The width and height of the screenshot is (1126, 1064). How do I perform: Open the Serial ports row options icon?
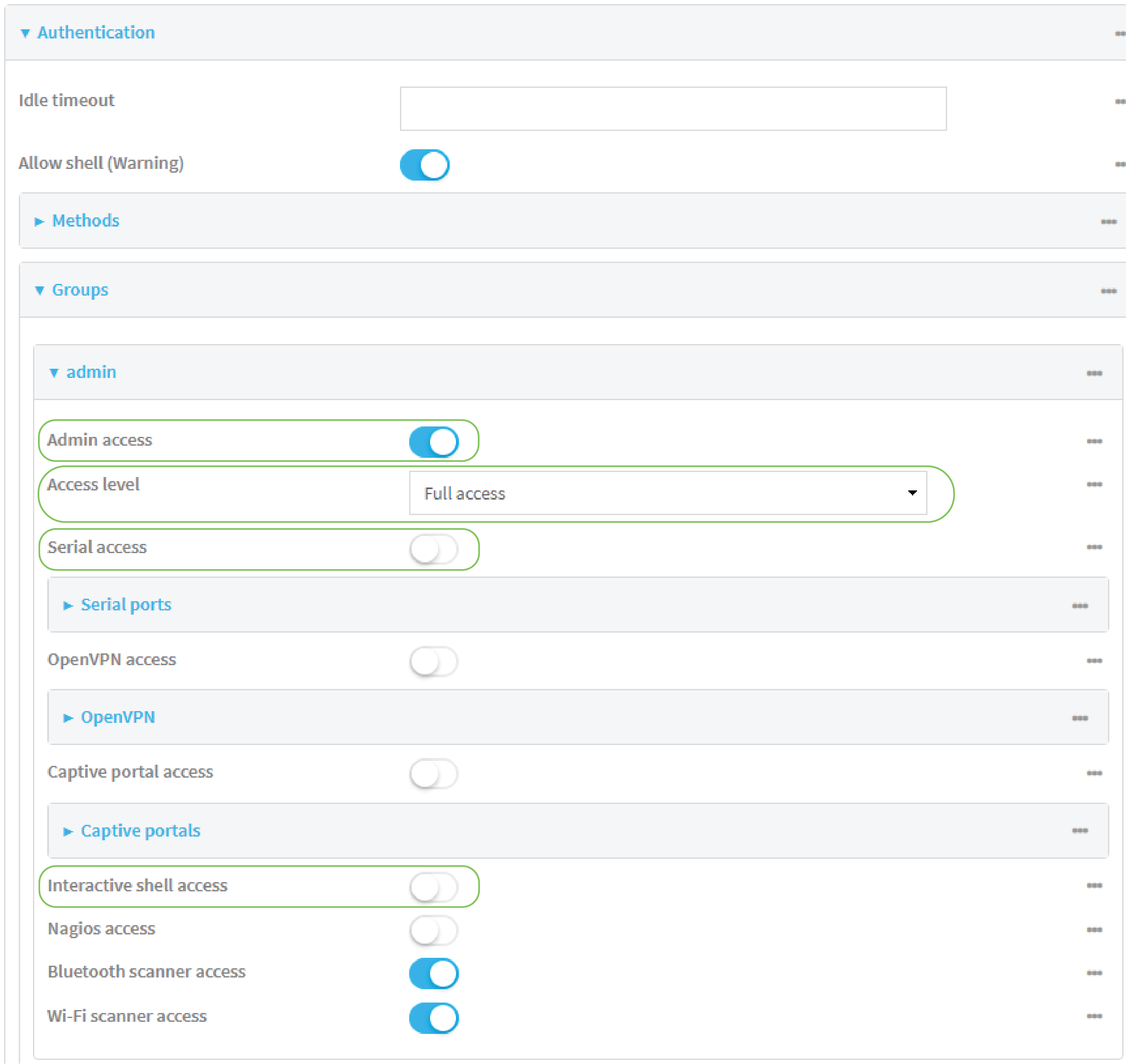tap(1080, 605)
